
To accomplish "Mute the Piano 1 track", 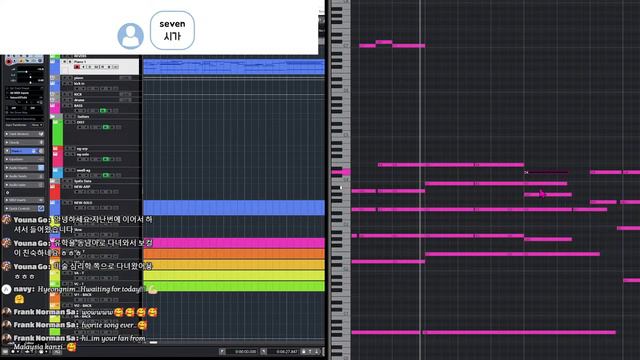I will [x=64, y=62].
